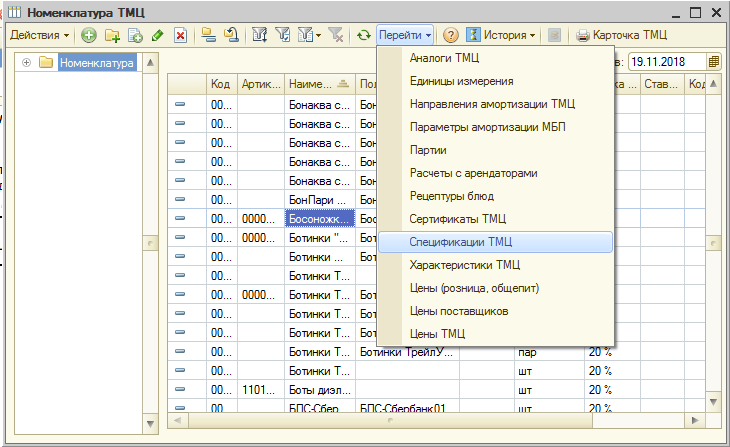Click the Карточка ТМЦ button
The height and width of the screenshot is (447, 730).
(621, 35)
